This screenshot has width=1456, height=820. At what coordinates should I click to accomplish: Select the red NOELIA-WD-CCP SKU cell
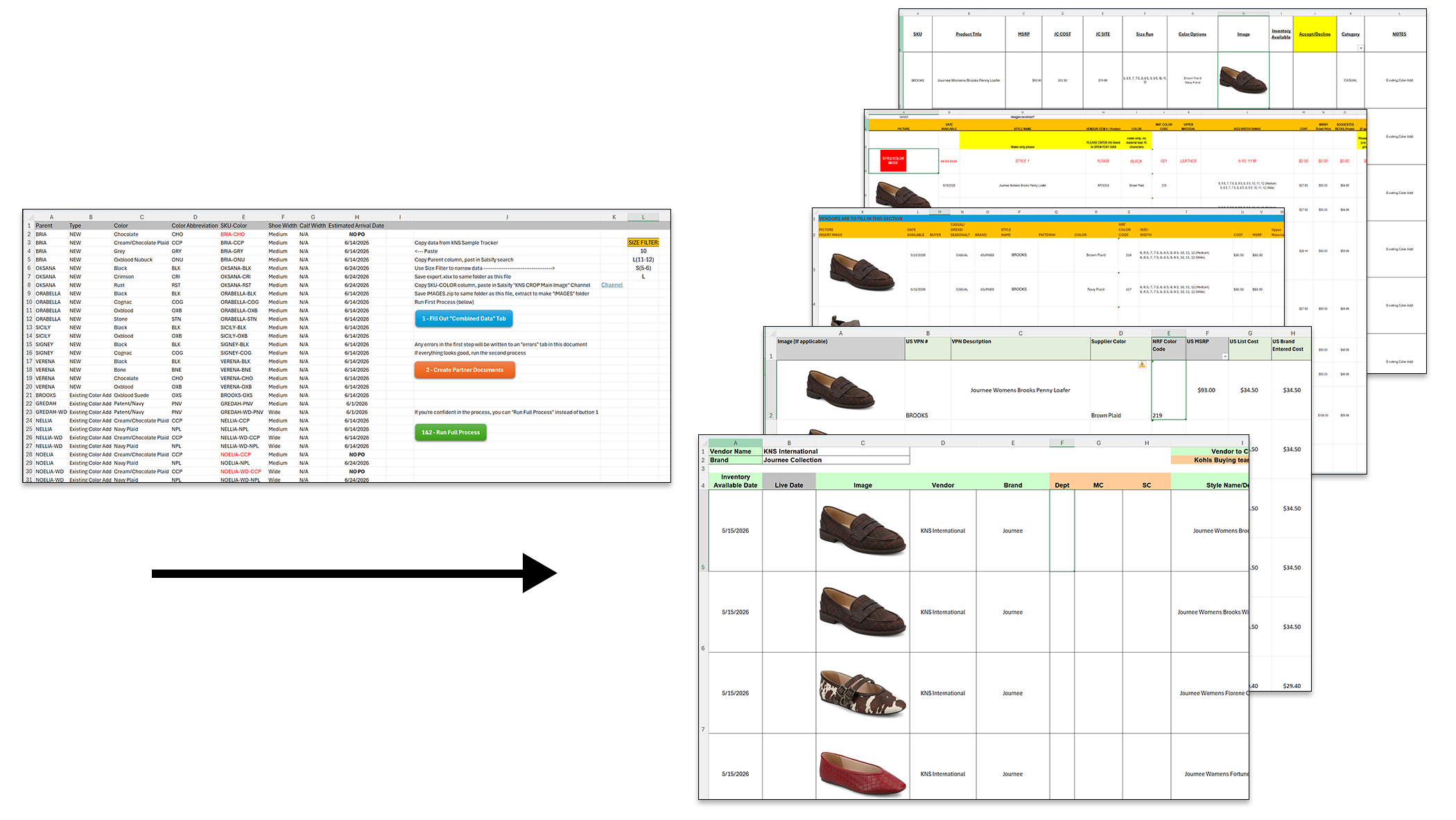(x=243, y=472)
